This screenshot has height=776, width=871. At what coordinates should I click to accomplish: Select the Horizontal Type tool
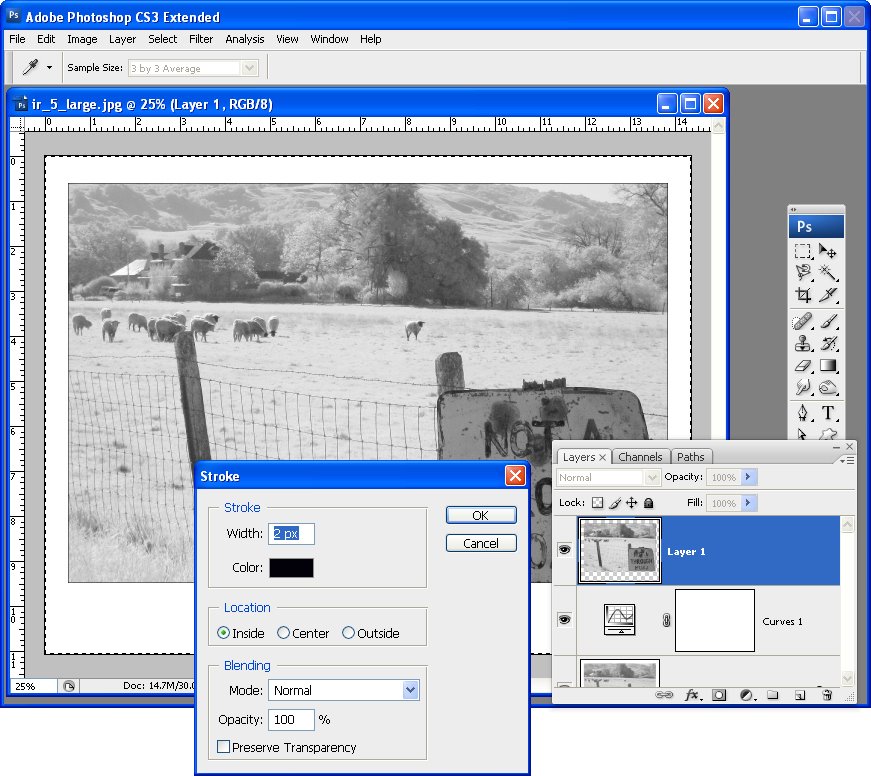828,413
